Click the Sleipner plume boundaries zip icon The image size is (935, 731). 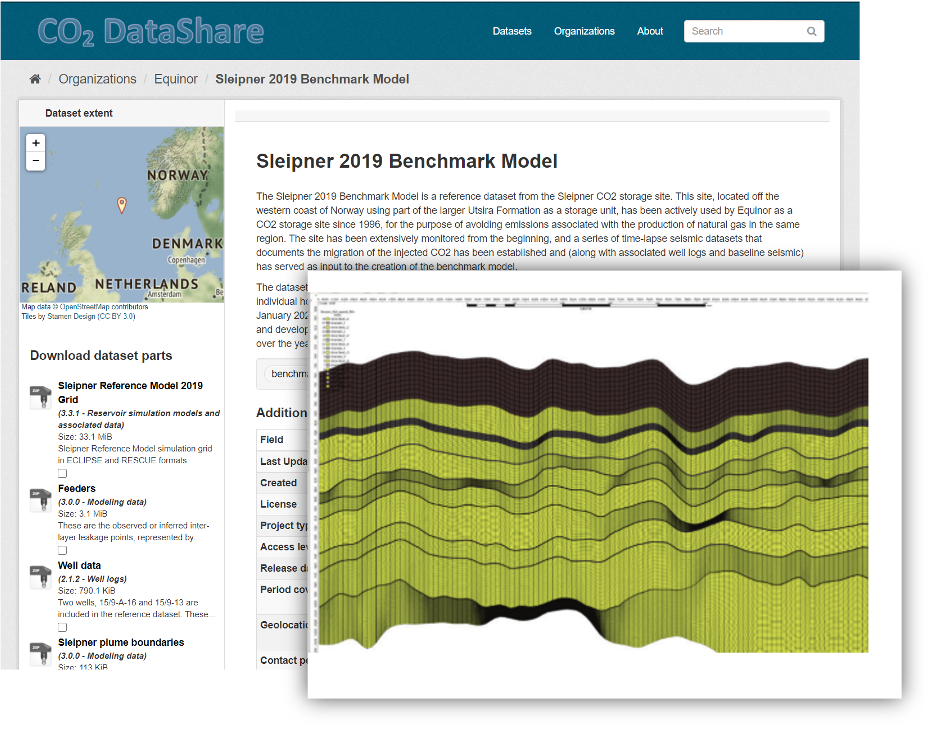pos(40,652)
